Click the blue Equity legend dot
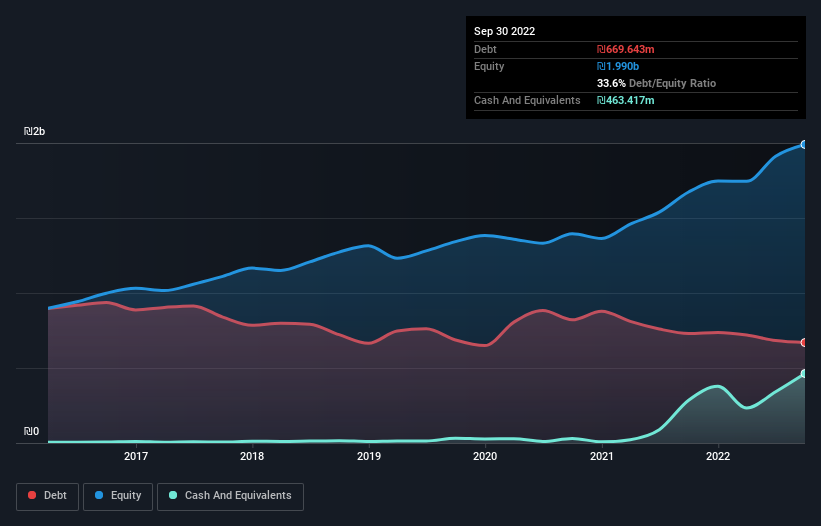The height and width of the screenshot is (526, 821). pyautogui.click(x=99, y=495)
